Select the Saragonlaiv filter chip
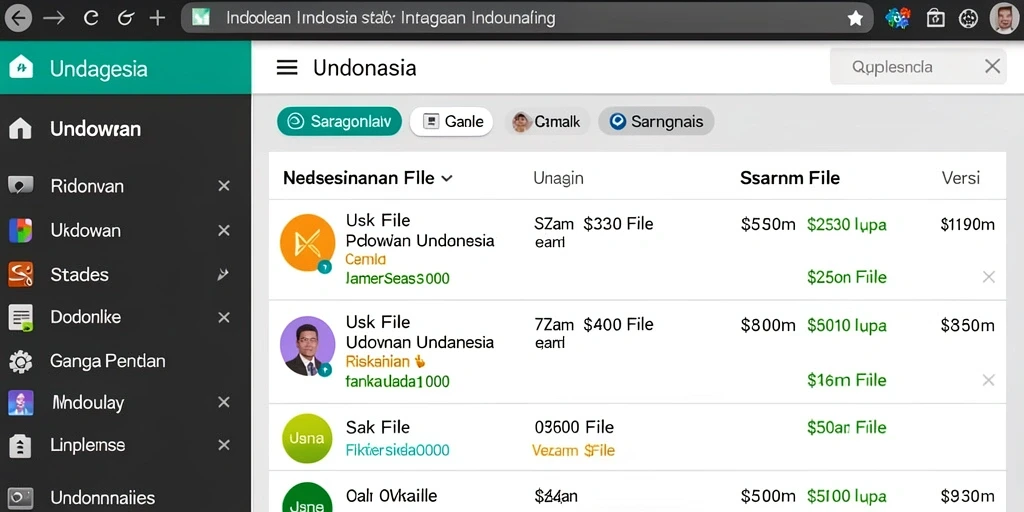The height and width of the screenshot is (512, 1024). click(339, 121)
